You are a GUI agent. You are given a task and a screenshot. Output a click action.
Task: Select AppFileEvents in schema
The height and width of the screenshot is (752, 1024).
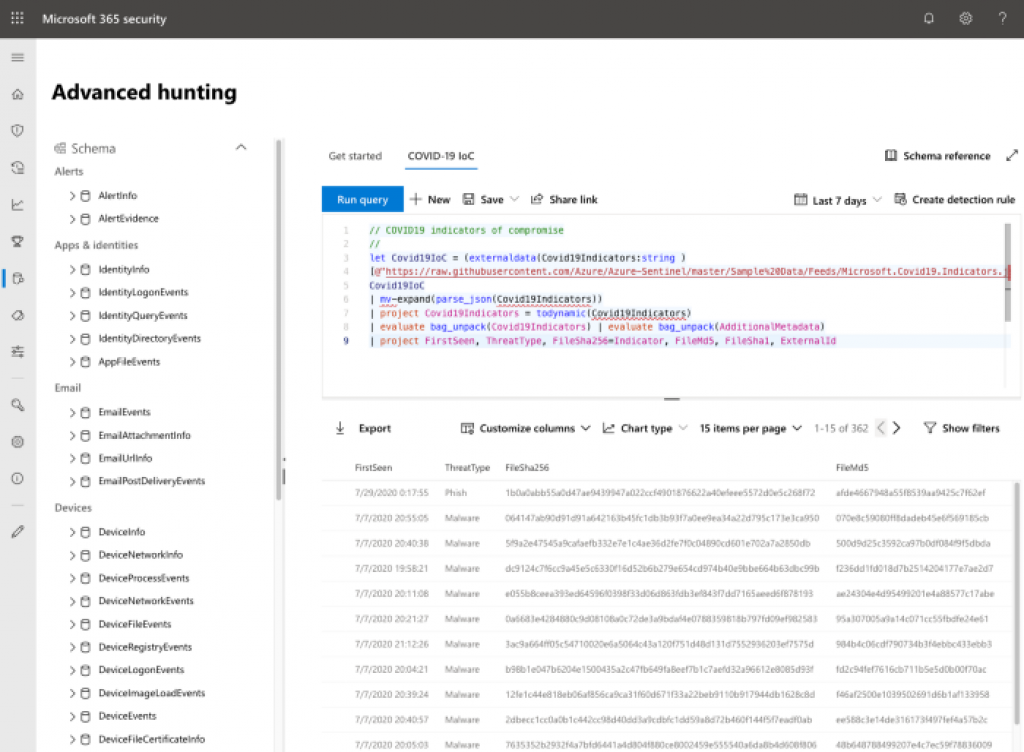(x=129, y=362)
